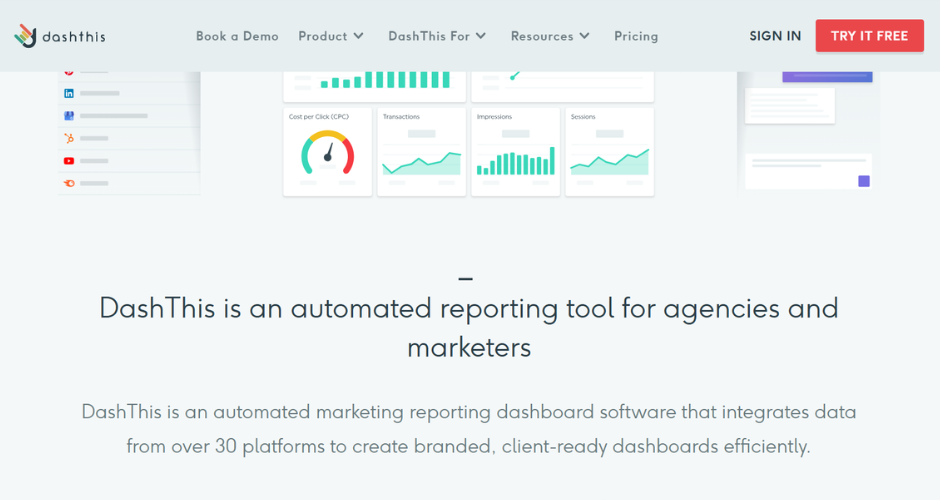The height and width of the screenshot is (500, 940).
Task: Click the Product chevron arrow
Action: tap(358, 36)
